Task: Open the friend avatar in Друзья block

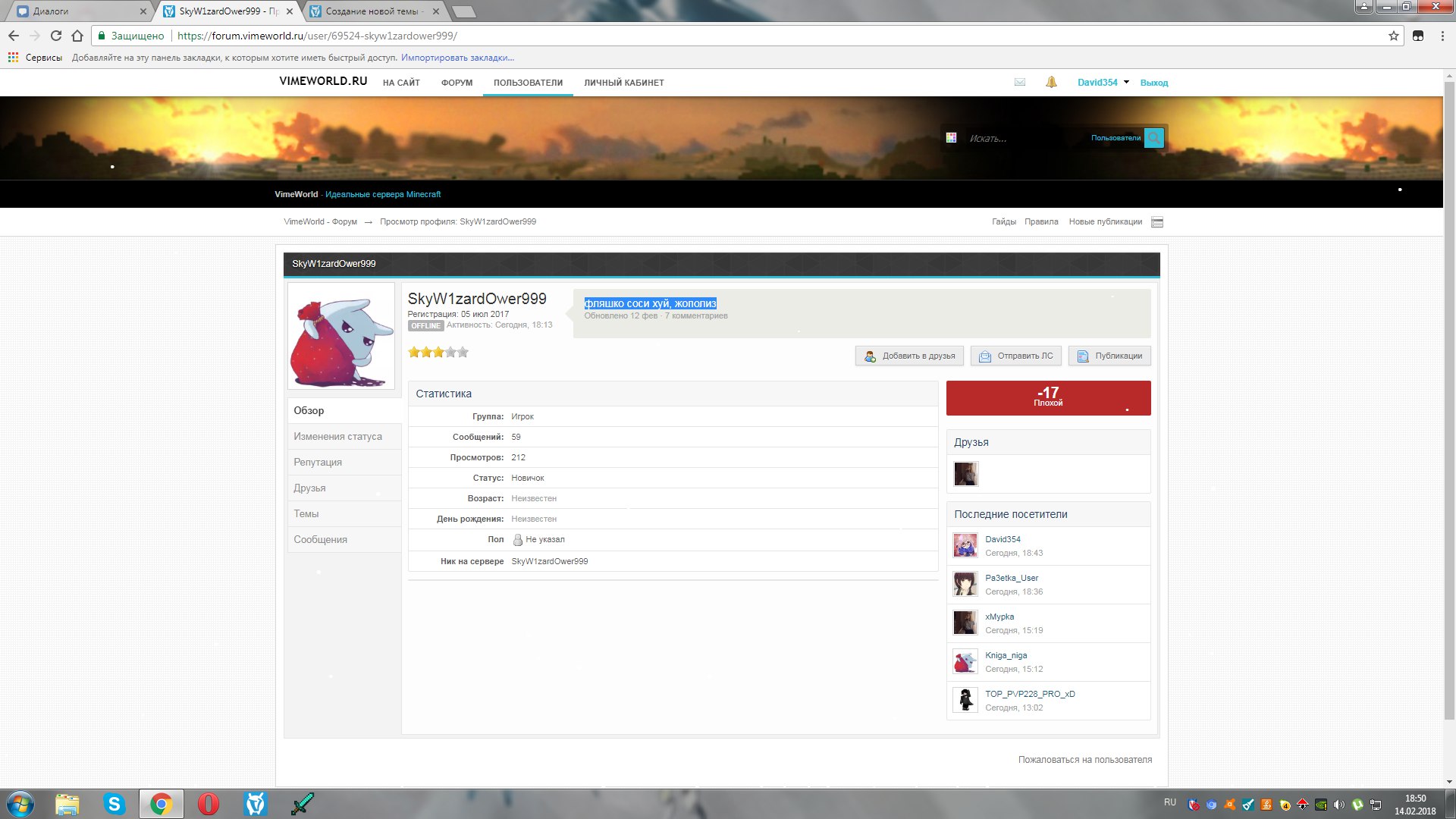Action: 965,474
